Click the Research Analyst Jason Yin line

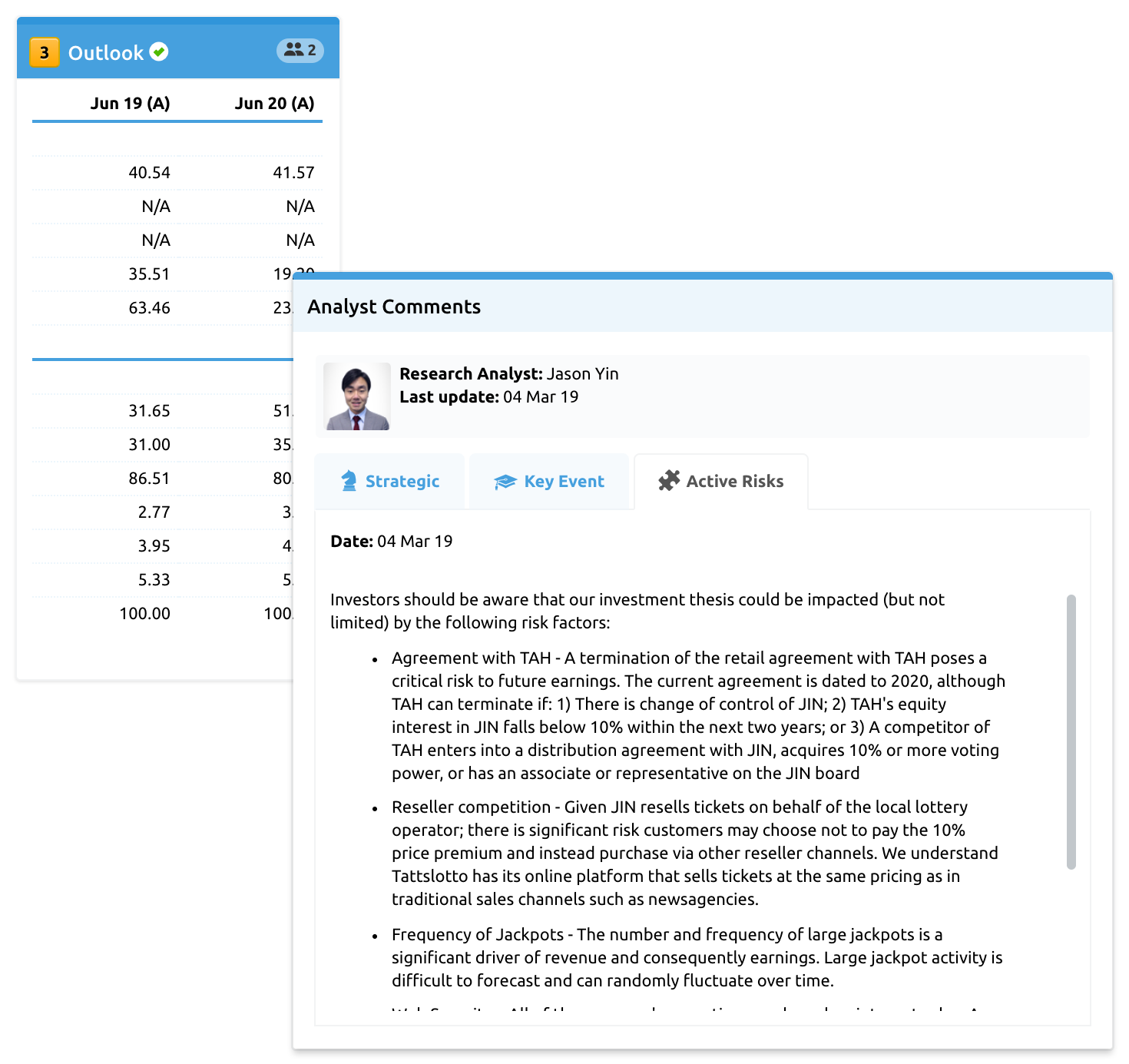(x=508, y=373)
